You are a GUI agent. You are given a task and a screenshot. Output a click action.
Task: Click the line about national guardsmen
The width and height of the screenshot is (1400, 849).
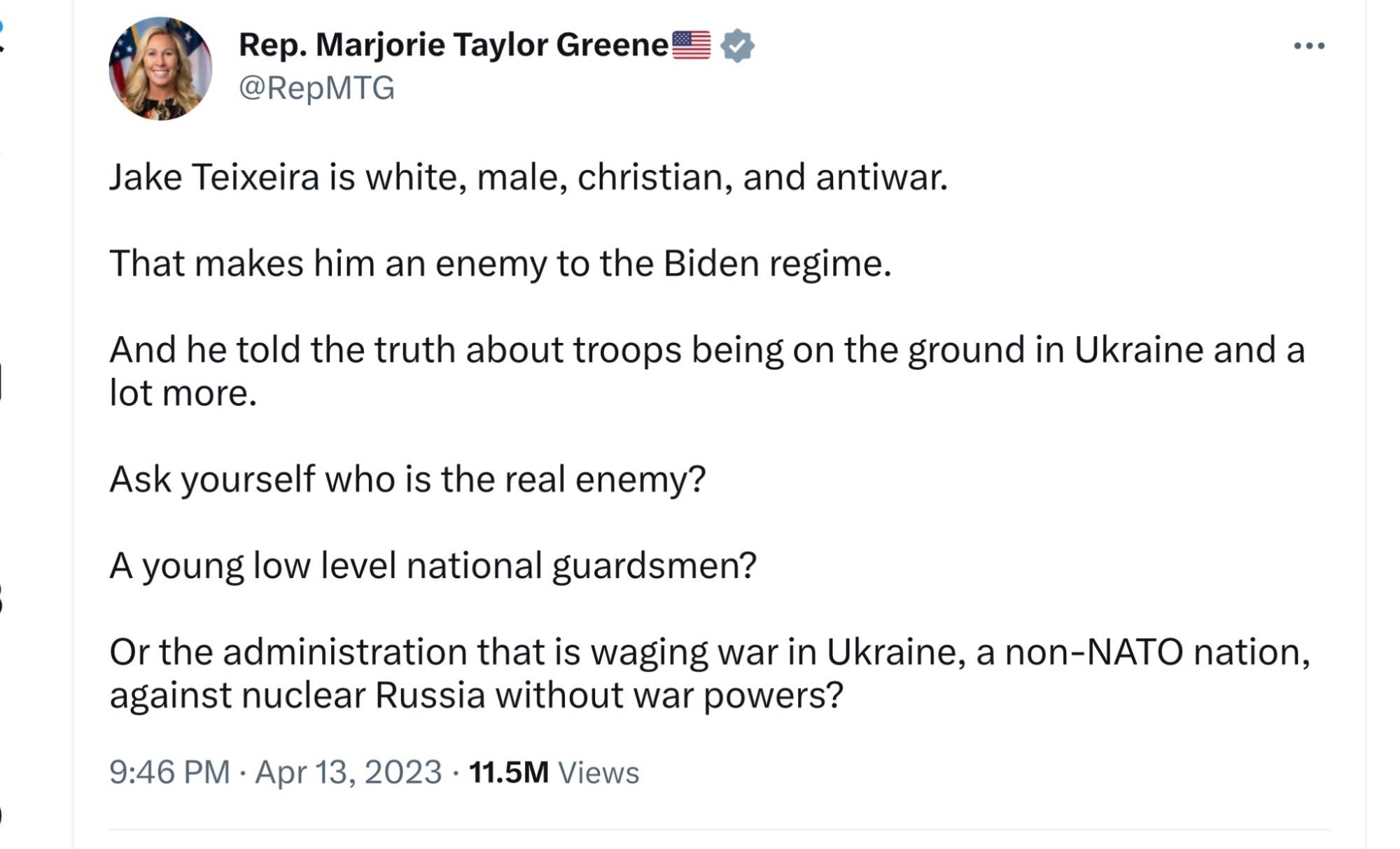tap(433, 566)
